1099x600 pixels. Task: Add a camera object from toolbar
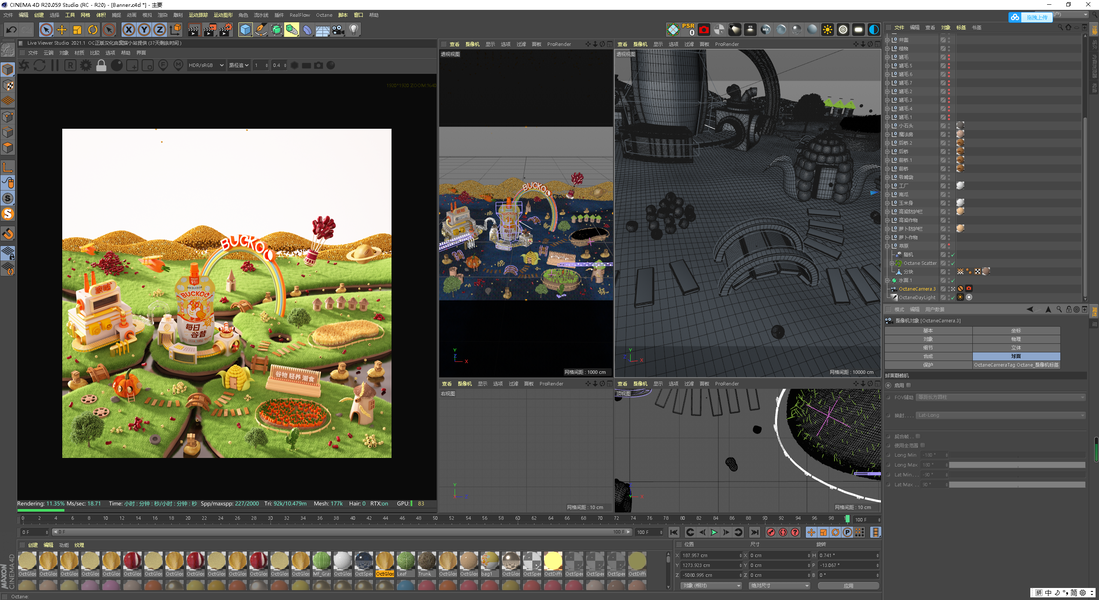pyautogui.click(x=338, y=29)
